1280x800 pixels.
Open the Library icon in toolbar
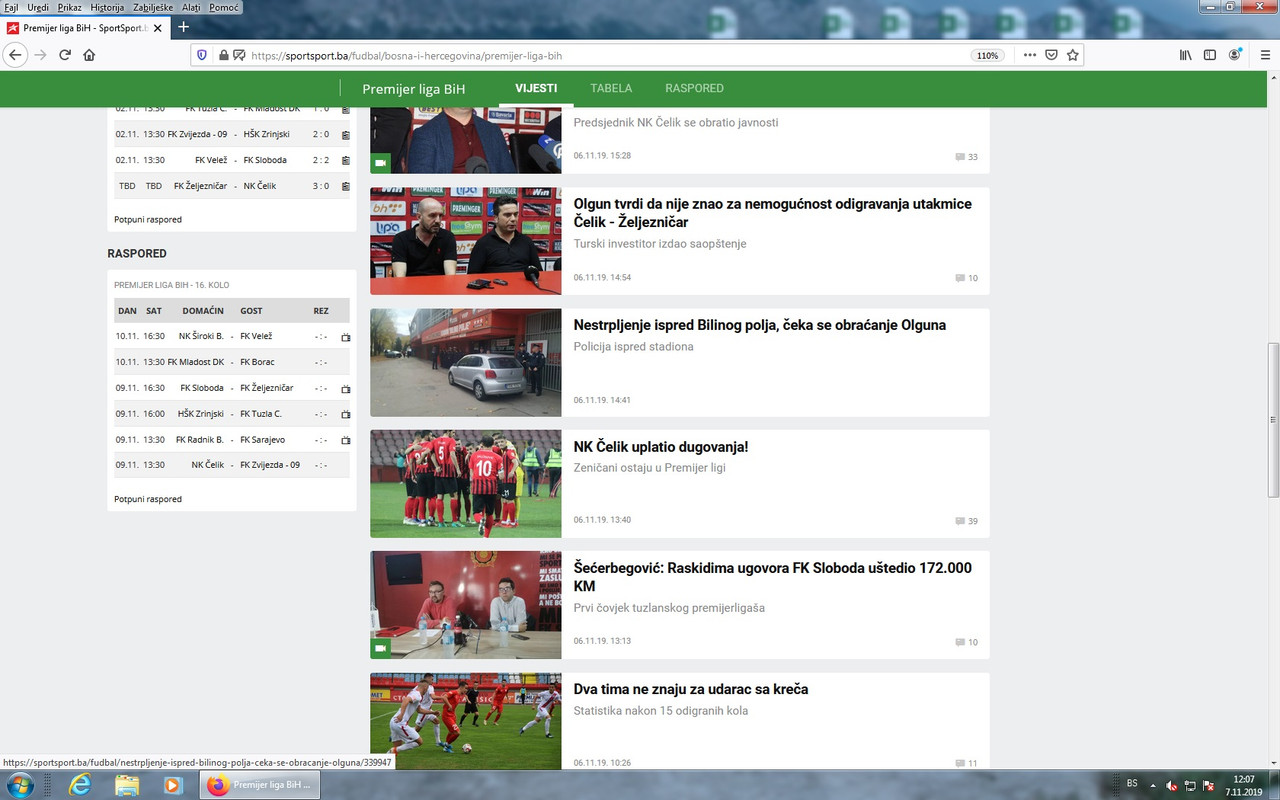tap(1186, 55)
